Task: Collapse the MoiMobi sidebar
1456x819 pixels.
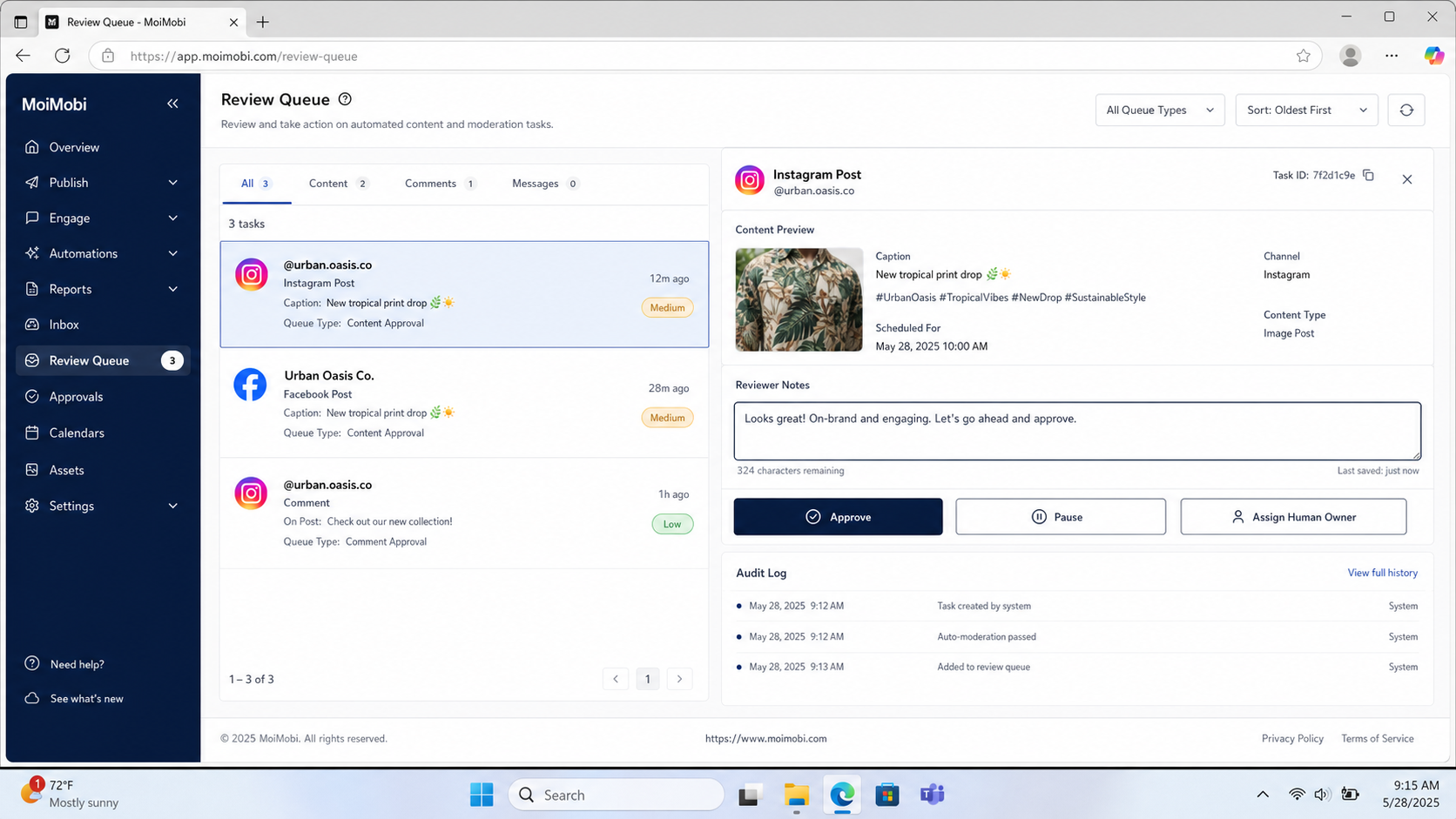Action: pos(172,104)
